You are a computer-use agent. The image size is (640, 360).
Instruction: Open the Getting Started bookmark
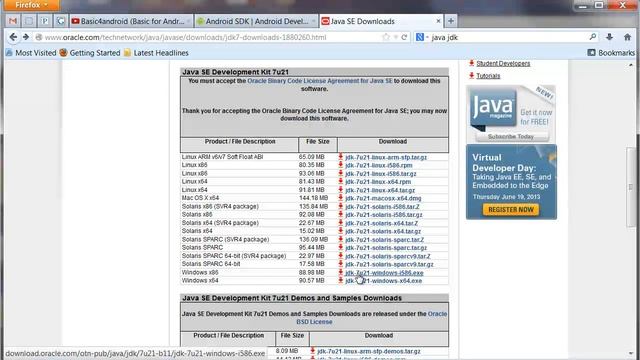[90, 53]
